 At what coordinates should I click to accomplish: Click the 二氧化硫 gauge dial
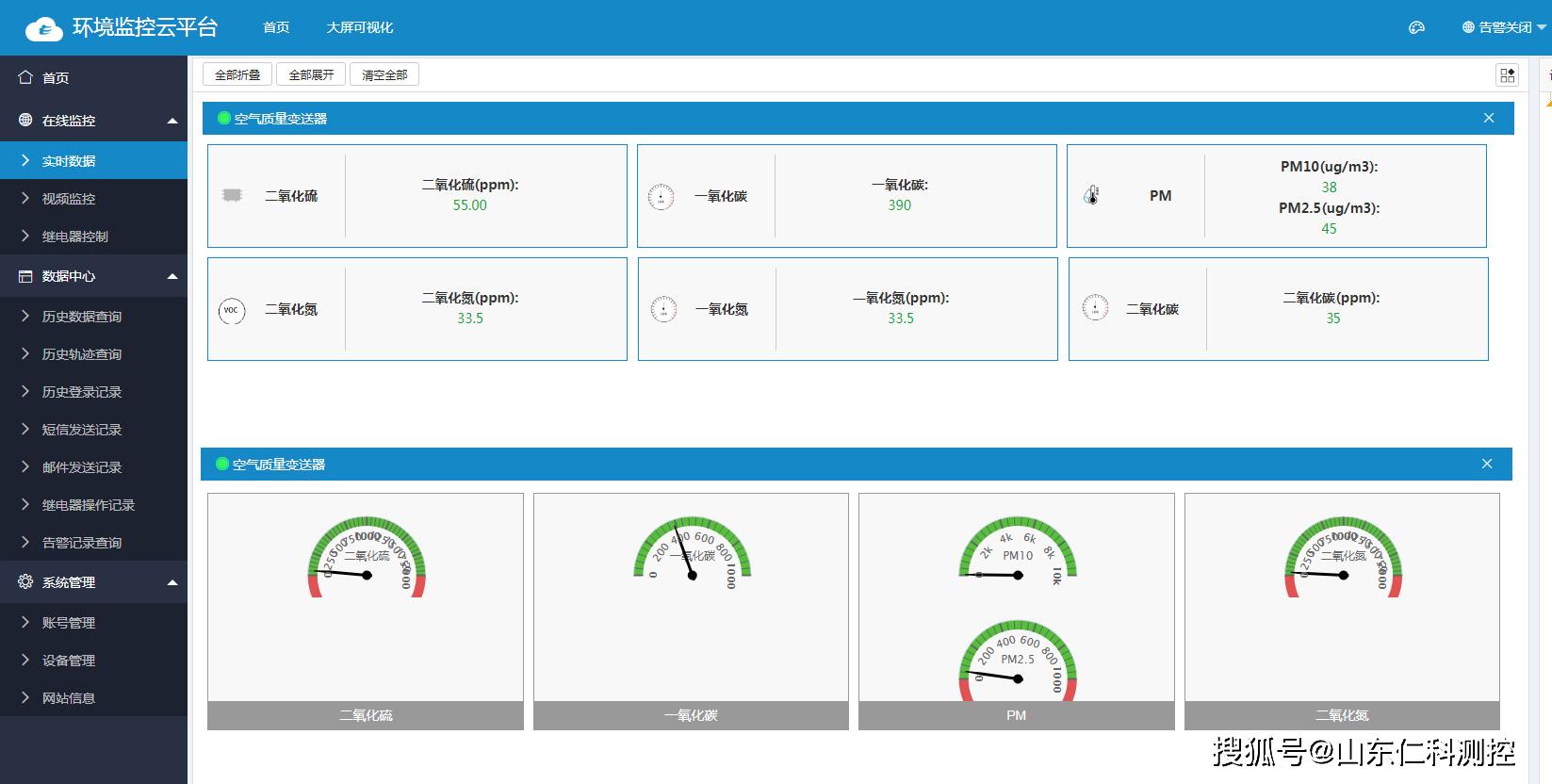pyautogui.click(x=367, y=557)
